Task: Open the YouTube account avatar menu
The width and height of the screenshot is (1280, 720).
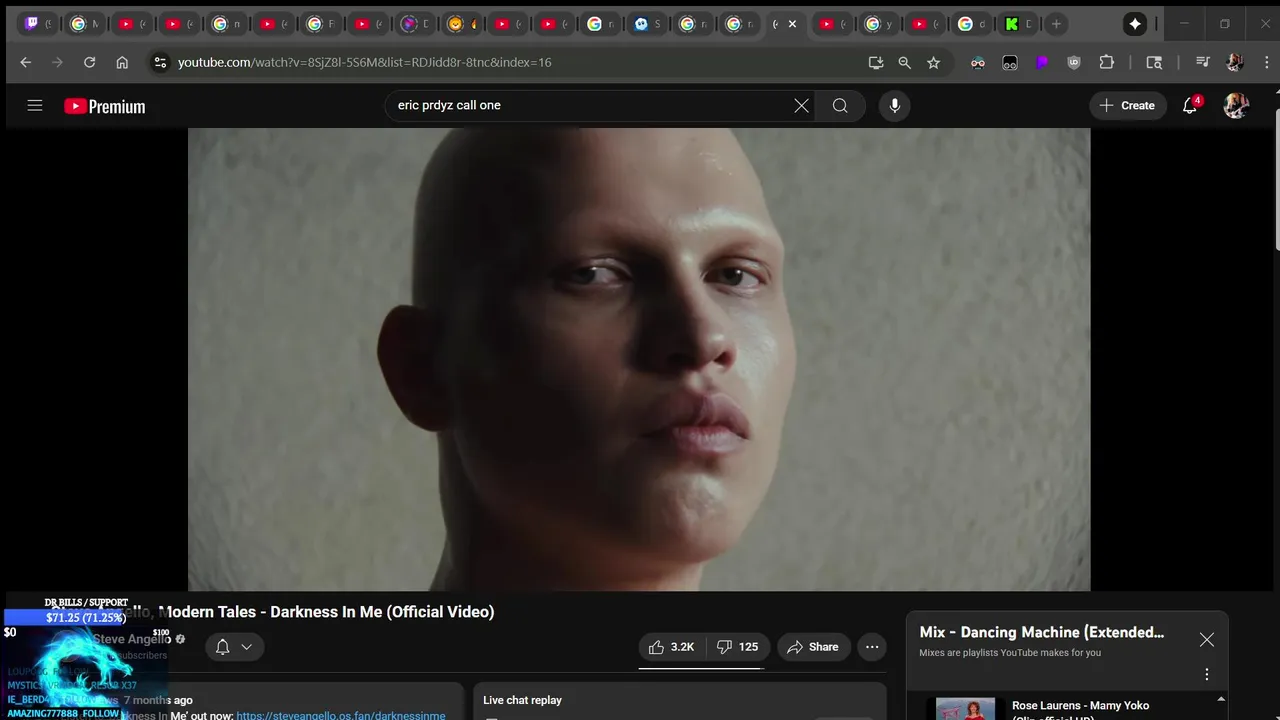Action: pos(1236,105)
